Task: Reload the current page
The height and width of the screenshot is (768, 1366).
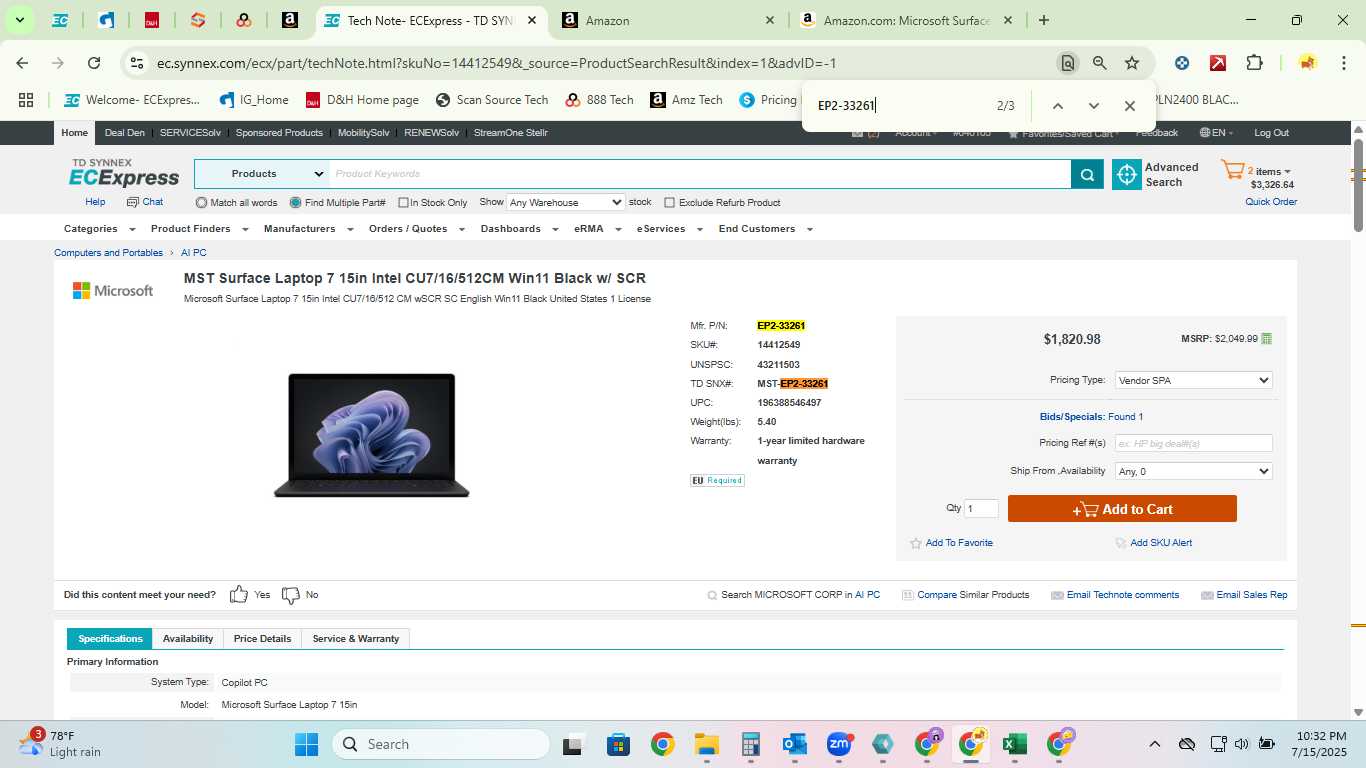Action: tap(94, 63)
